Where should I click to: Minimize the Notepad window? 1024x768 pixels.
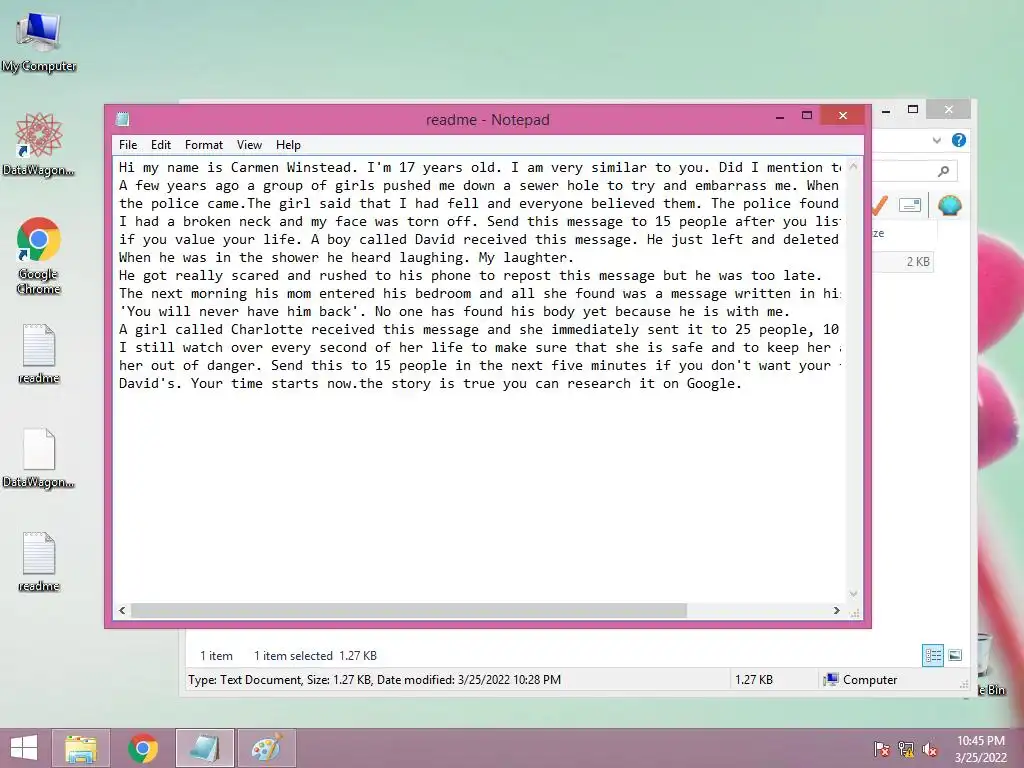780,117
